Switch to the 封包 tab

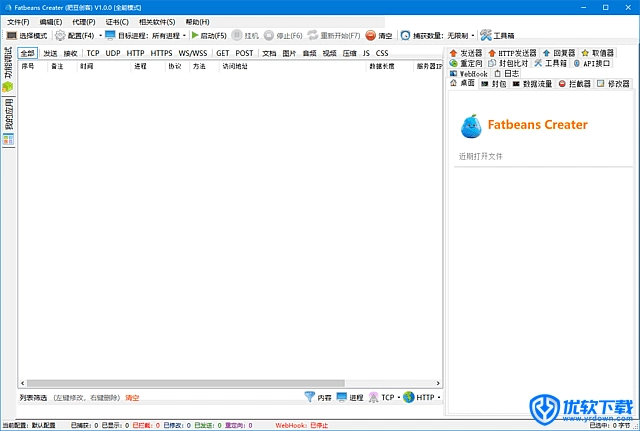(493, 84)
